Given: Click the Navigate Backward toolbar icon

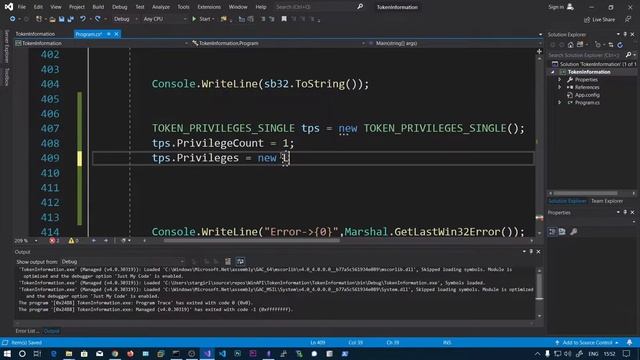Looking at the screenshot, I should (x=12, y=19).
